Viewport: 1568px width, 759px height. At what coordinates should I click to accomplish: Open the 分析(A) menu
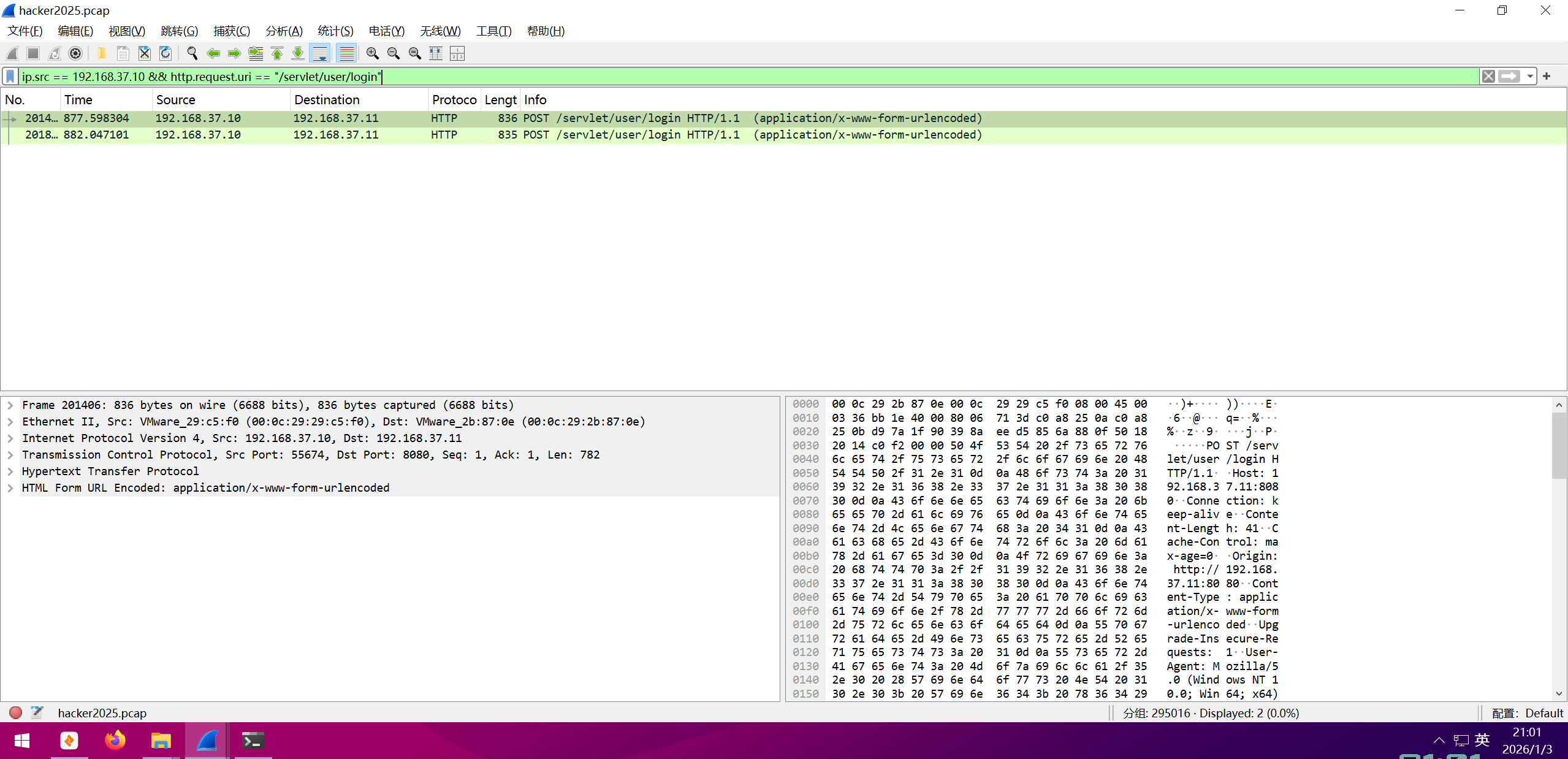click(284, 31)
